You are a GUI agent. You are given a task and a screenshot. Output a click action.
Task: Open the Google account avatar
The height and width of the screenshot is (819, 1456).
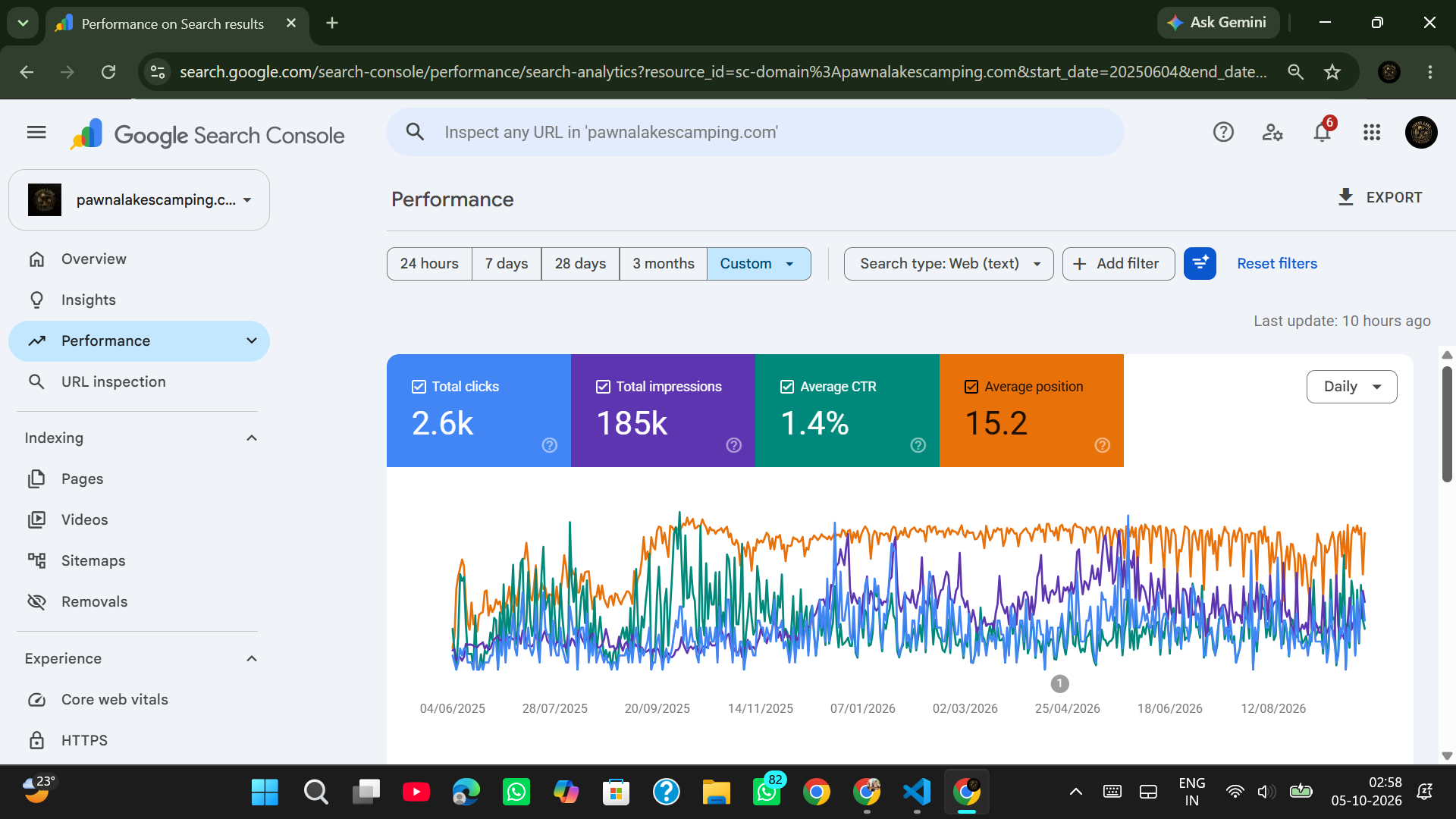tap(1421, 133)
